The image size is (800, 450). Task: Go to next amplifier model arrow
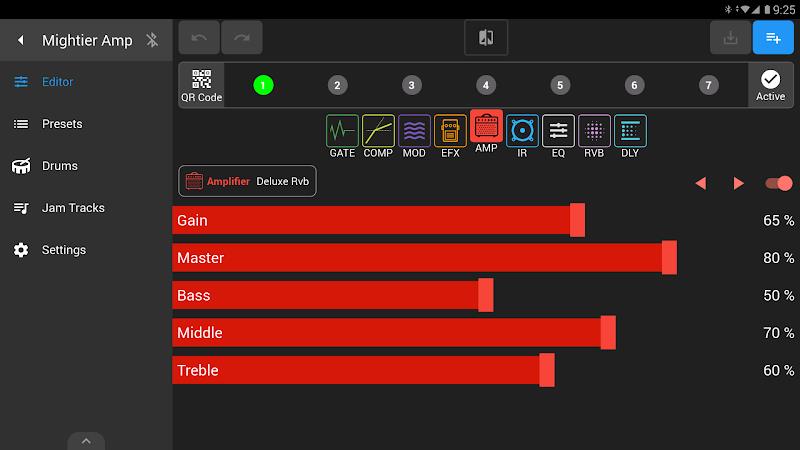coord(738,183)
